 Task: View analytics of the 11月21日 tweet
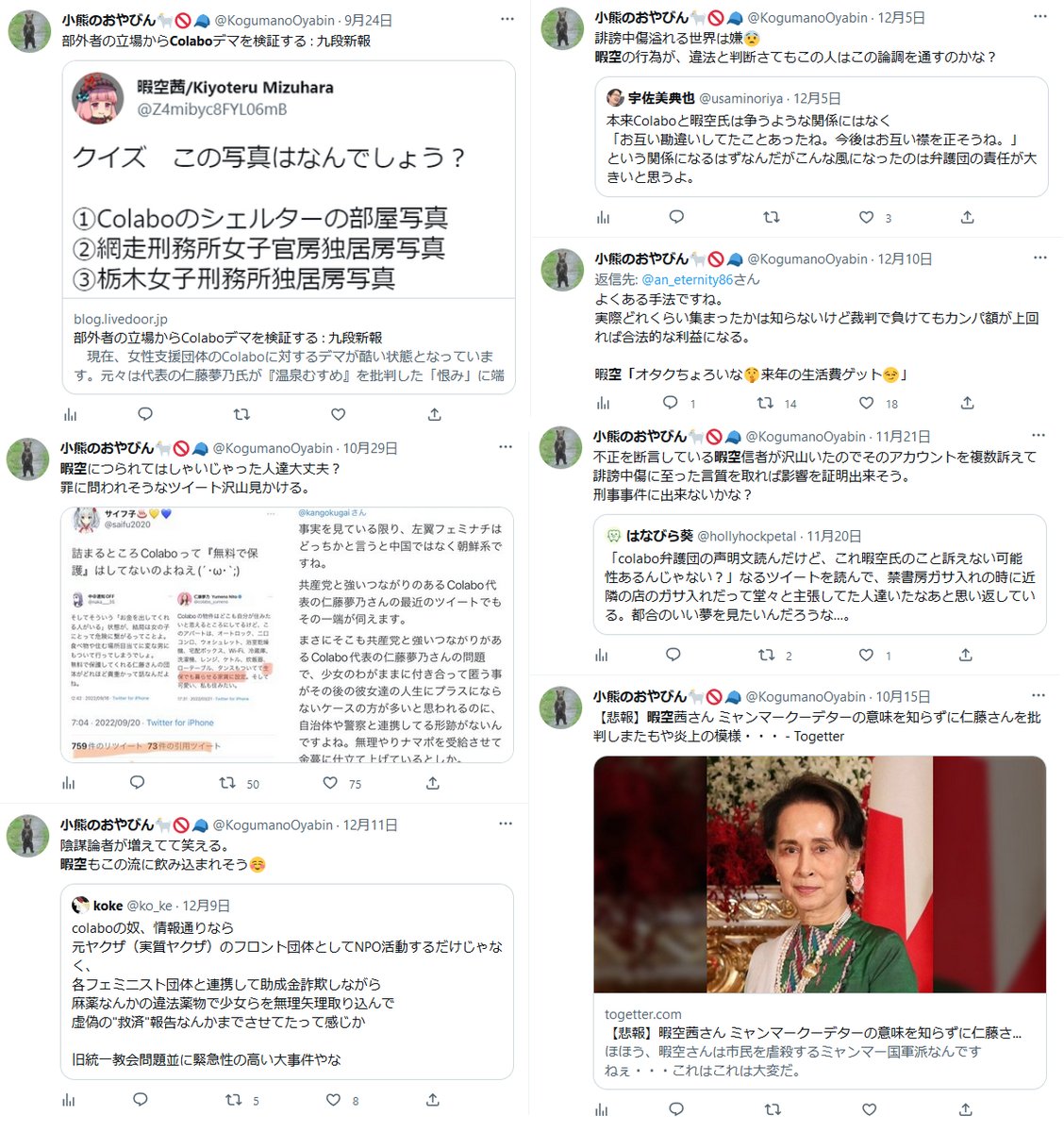point(602,655)
